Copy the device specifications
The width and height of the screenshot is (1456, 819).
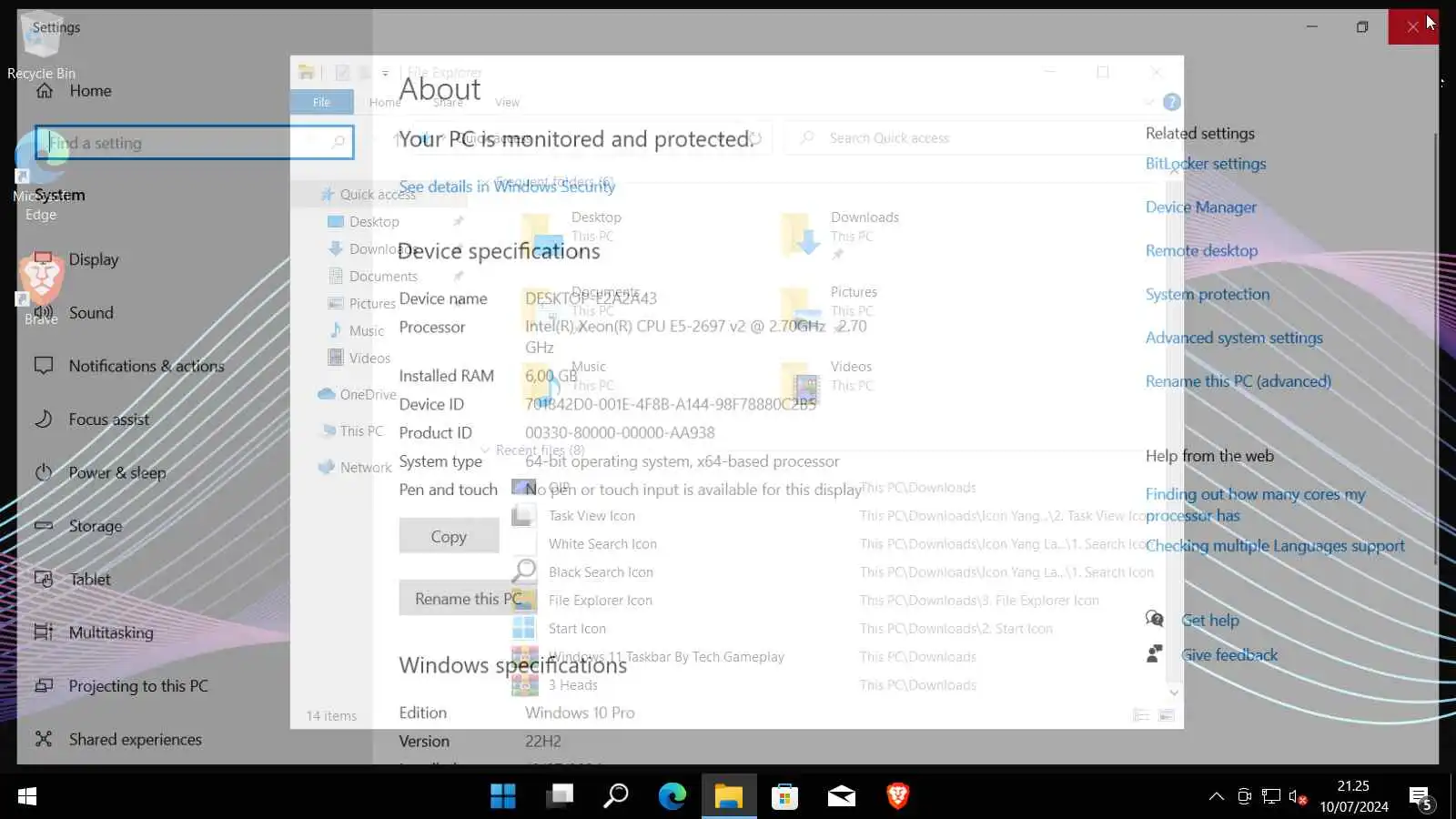[x=449, y=536]
